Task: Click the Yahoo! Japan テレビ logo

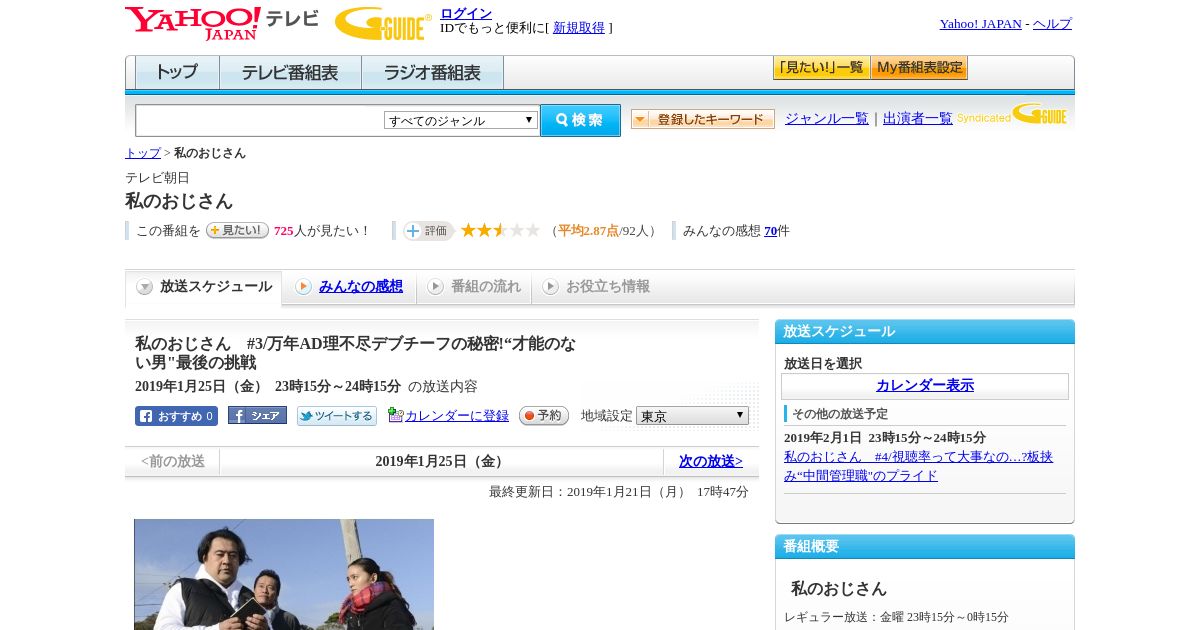Action: pyautogui.click(x=222, y=23)
